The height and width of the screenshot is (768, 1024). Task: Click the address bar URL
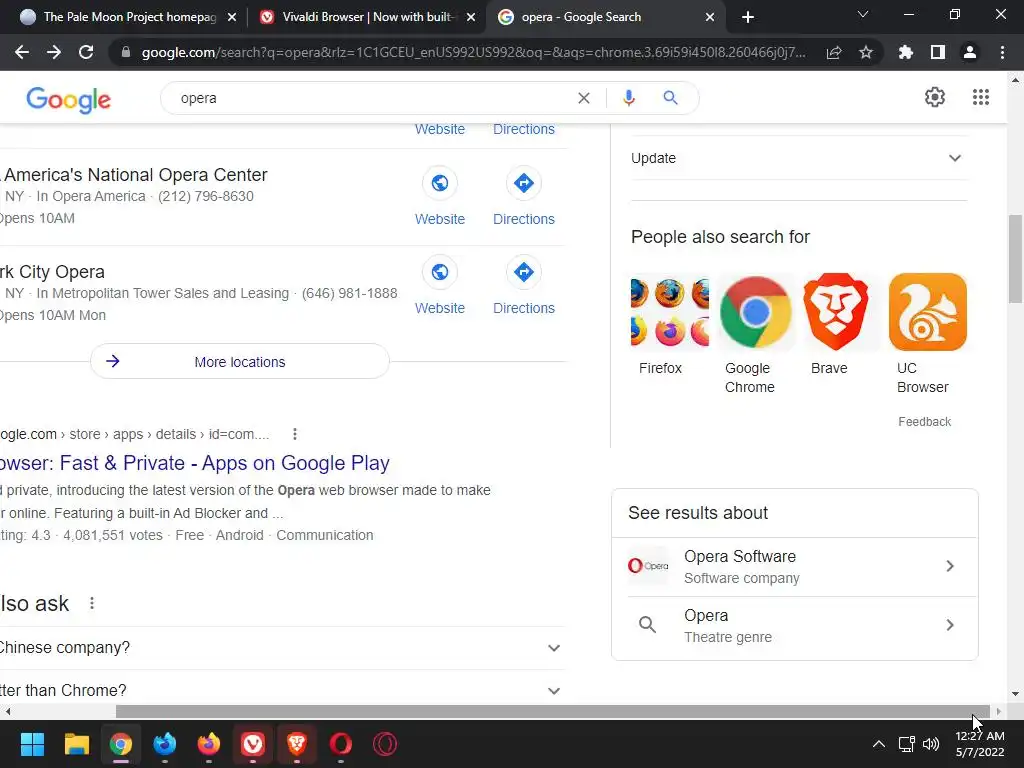coord(473,52)
